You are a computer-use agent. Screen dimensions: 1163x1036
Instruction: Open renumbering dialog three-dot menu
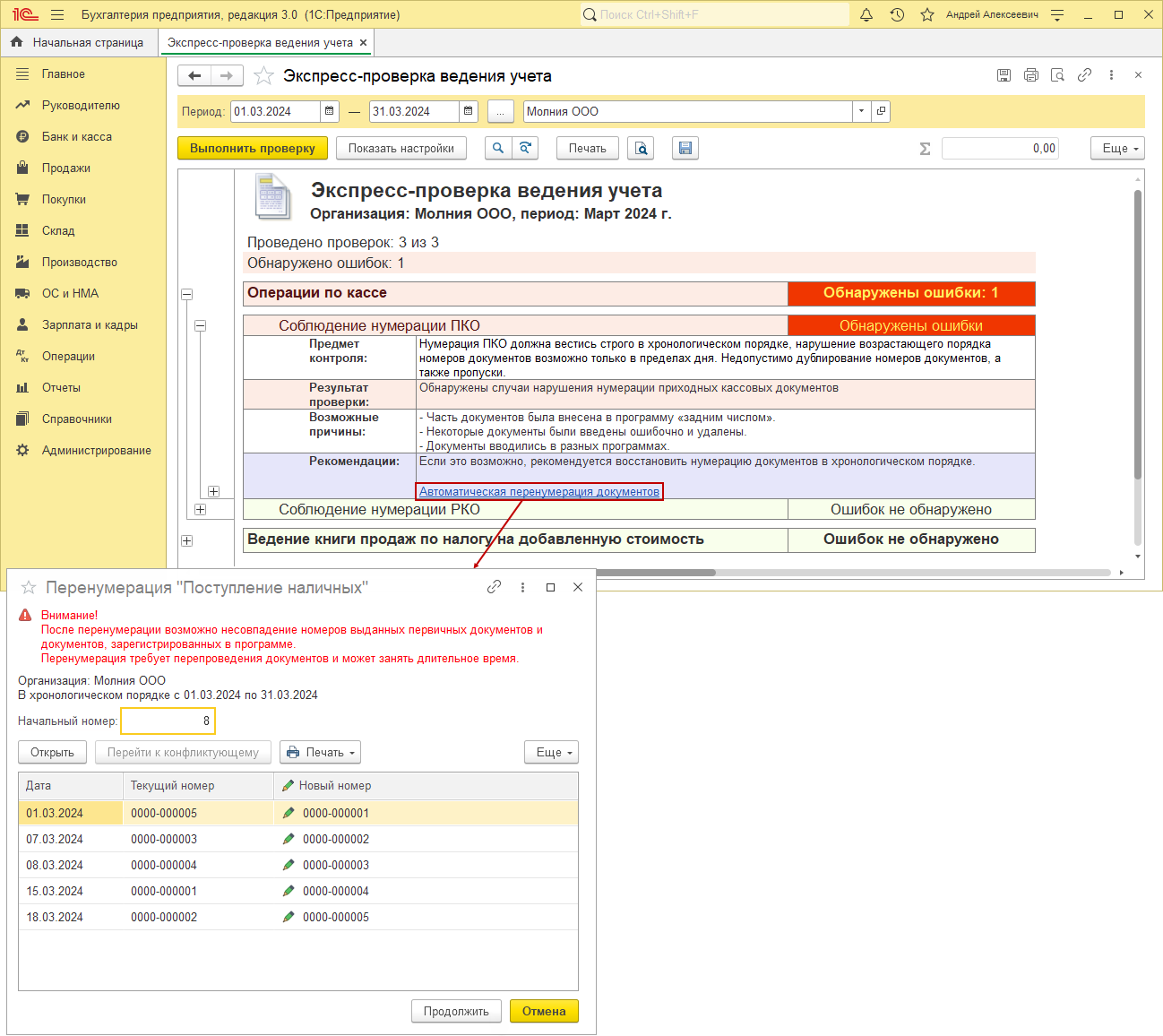coord(522,587)
